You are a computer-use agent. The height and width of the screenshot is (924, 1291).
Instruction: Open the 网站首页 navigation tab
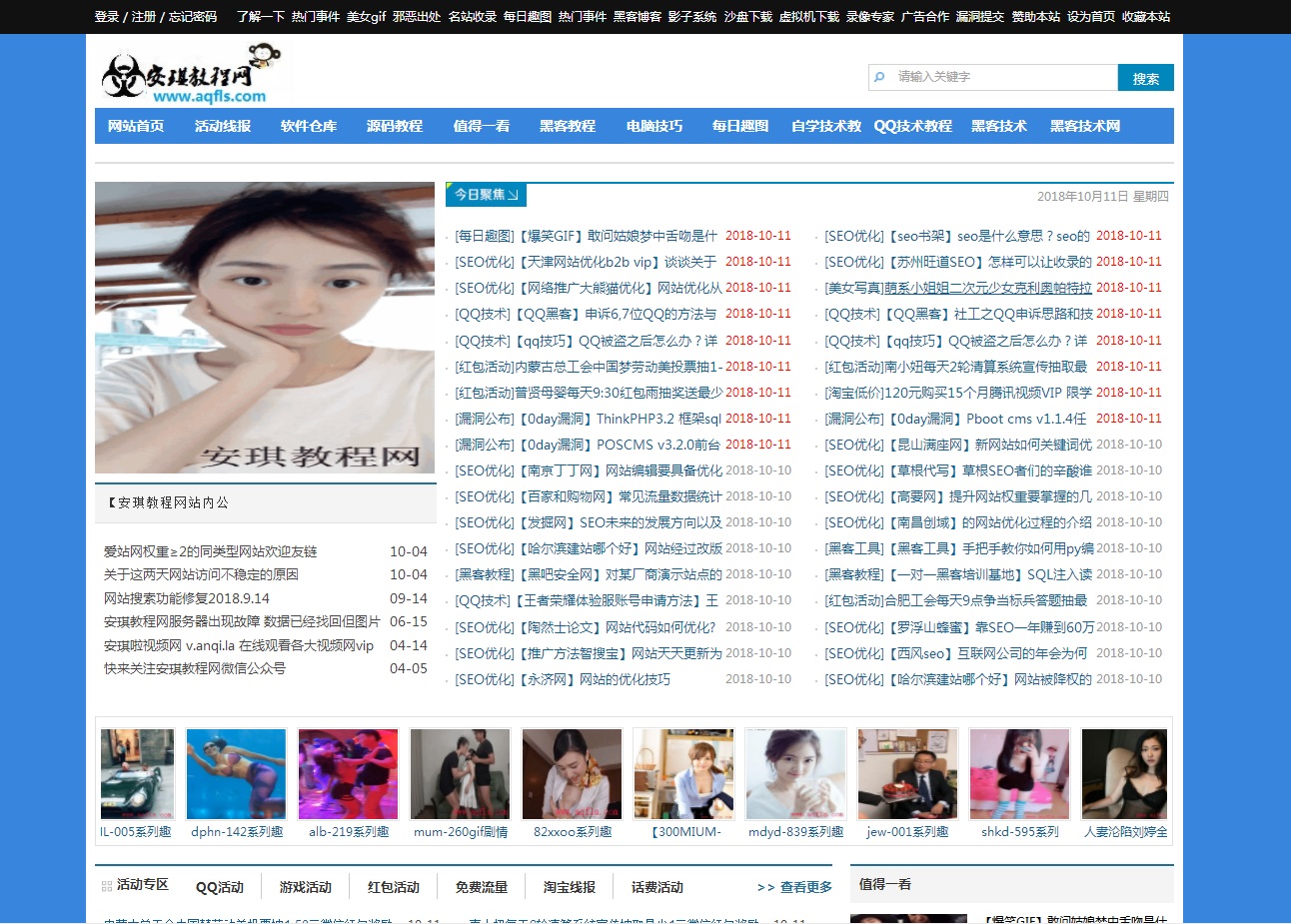pyautogui.click(x=136, y=126)
